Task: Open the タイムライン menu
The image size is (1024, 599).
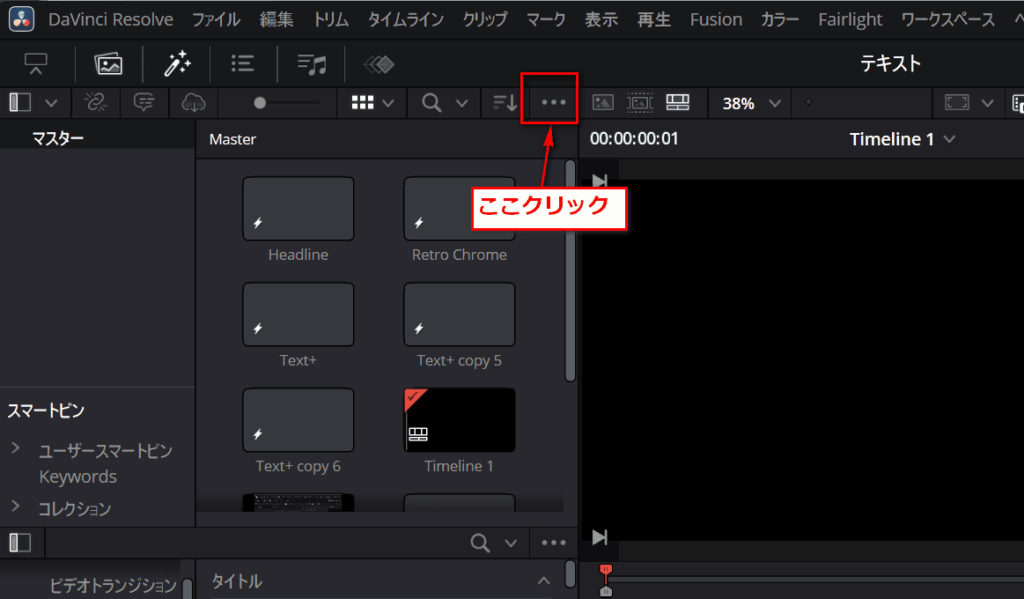Action: tap(406, 20)
